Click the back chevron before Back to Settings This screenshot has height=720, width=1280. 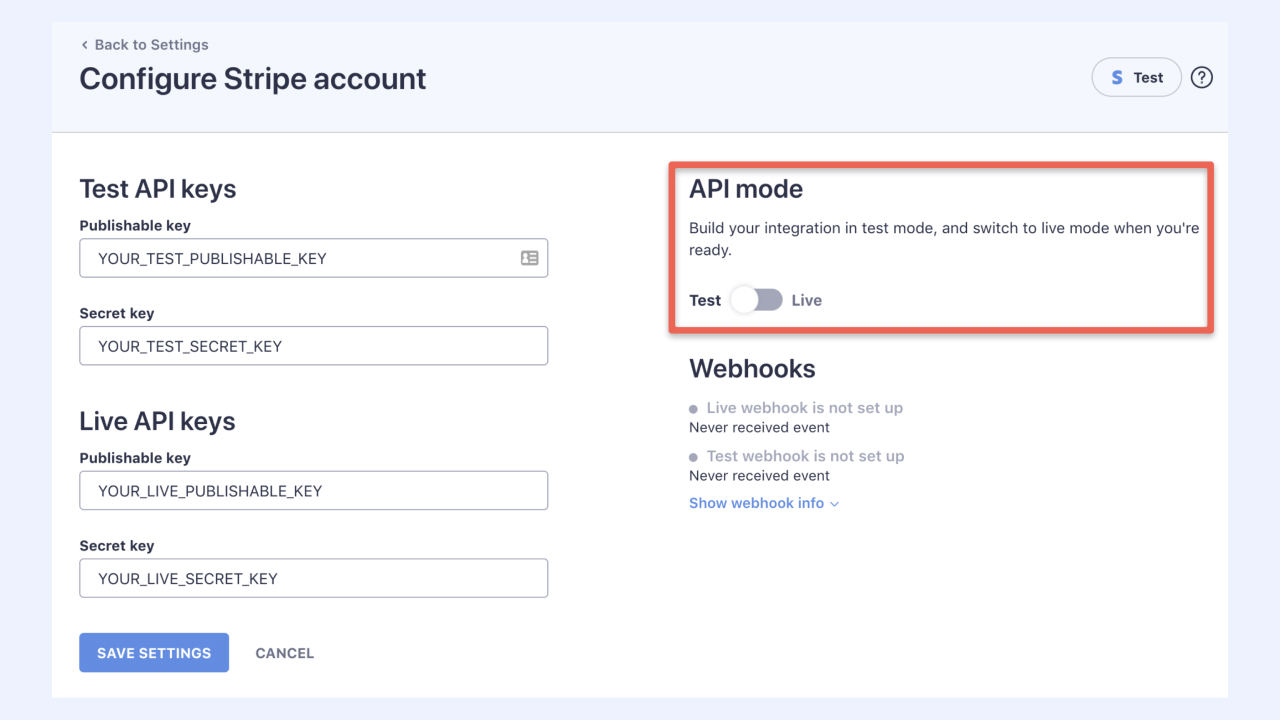point(83,44)
